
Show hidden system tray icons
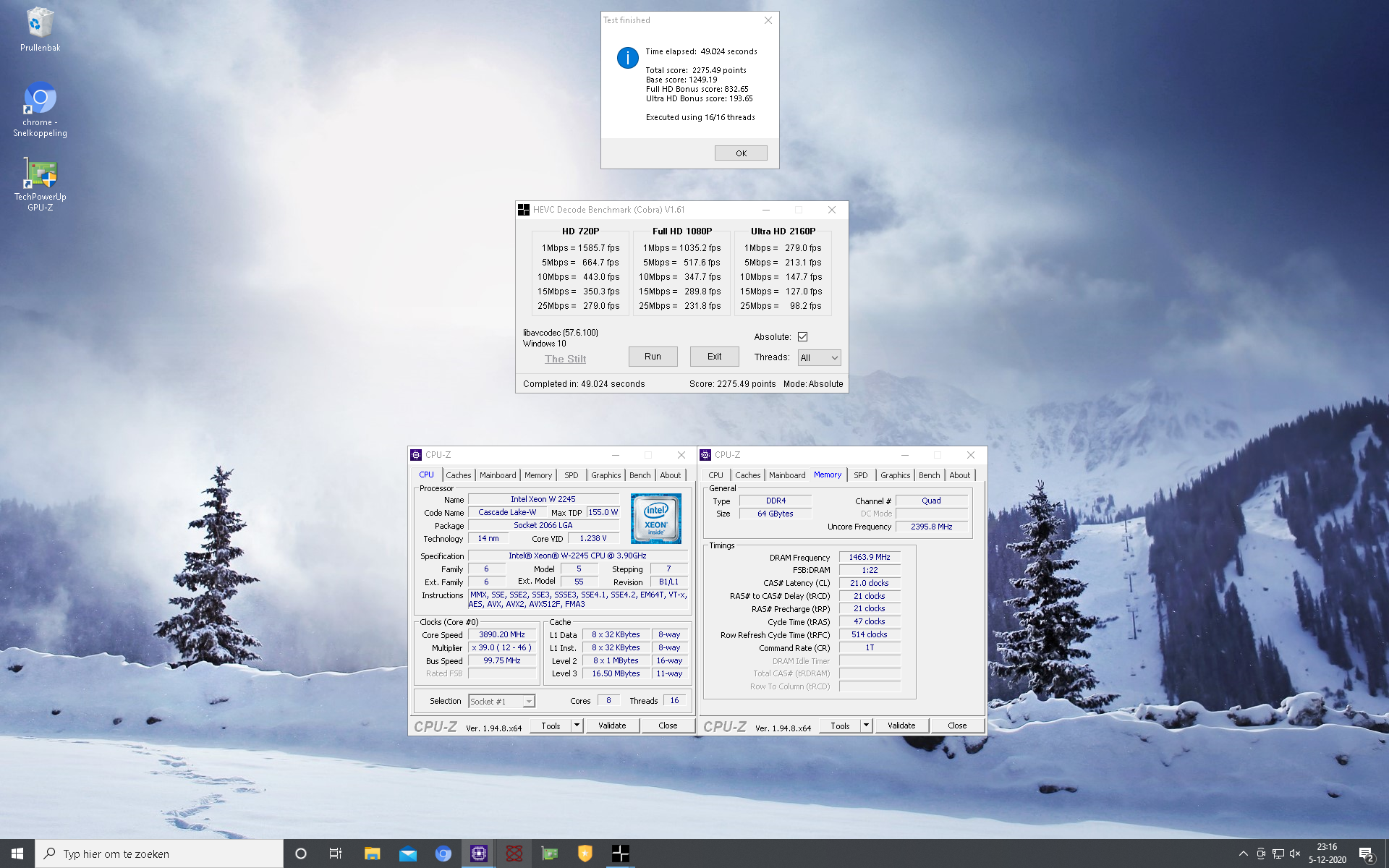click(x=1243, y=854)
